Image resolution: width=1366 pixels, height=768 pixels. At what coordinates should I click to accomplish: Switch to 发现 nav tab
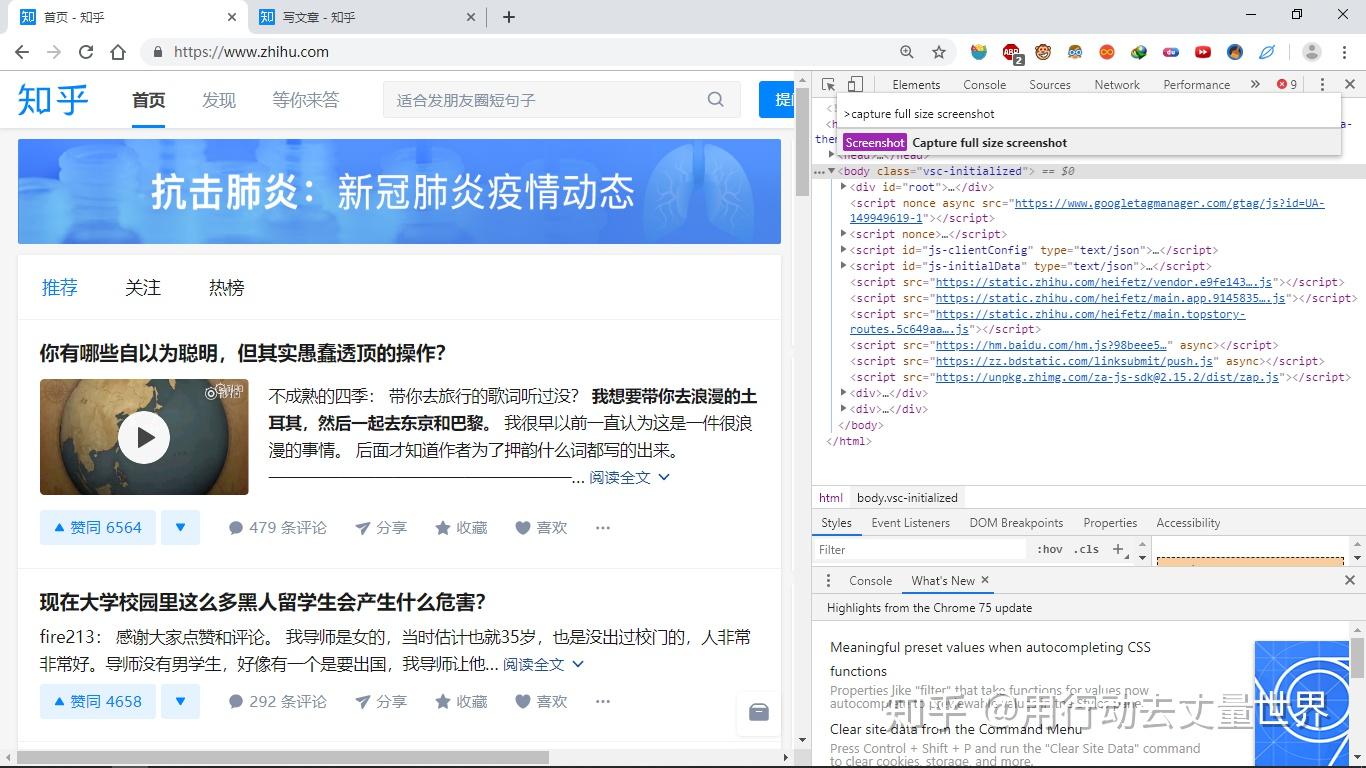[x=219, y=100]
